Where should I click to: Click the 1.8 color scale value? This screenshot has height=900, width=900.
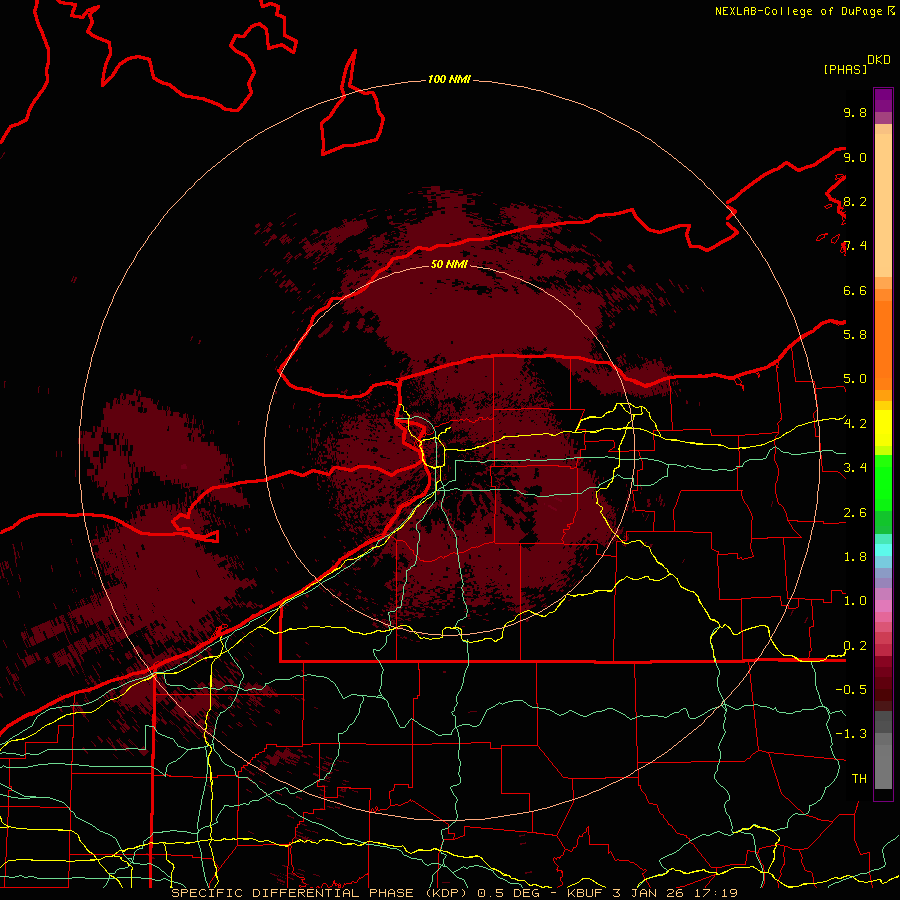click(855, 557)
